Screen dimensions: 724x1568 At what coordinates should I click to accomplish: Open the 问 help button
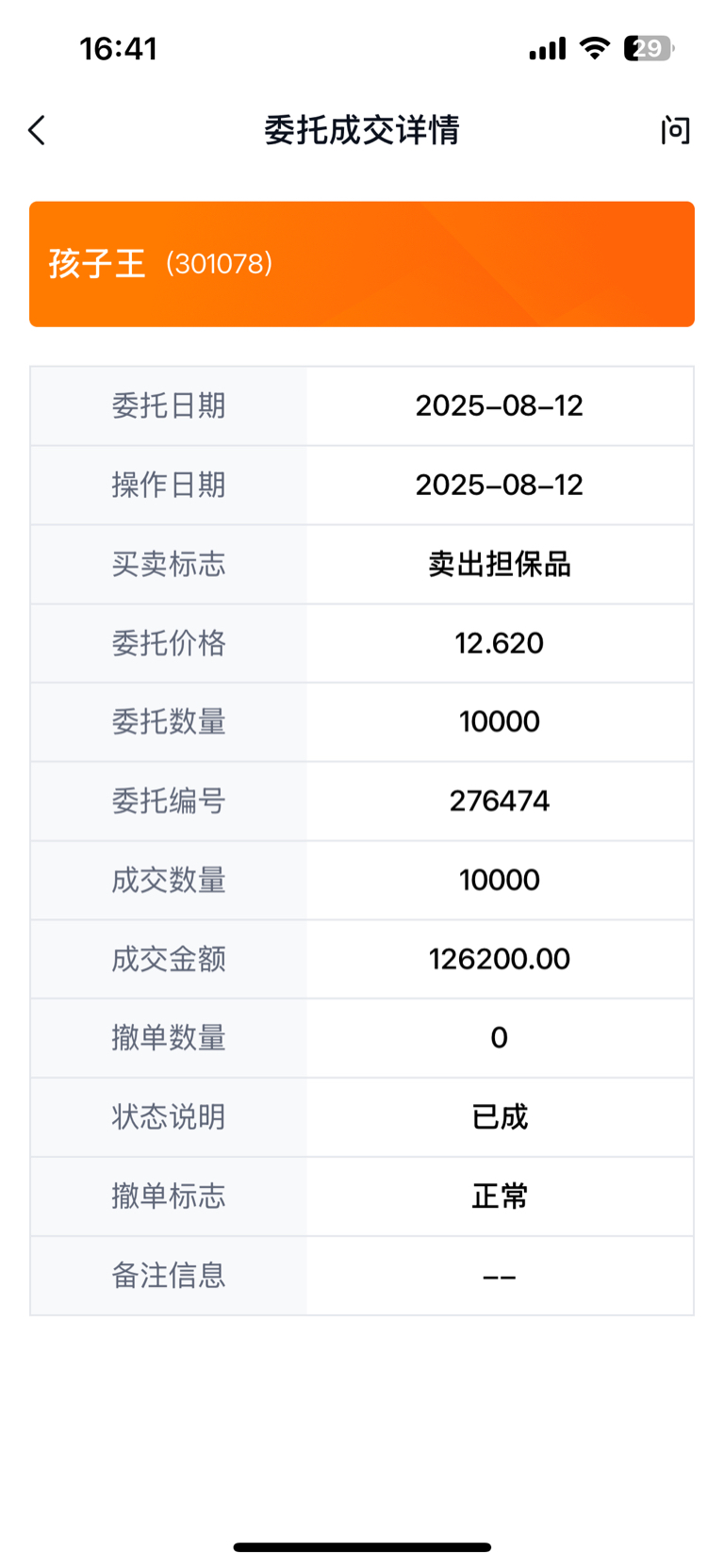[x=675, y=130]
